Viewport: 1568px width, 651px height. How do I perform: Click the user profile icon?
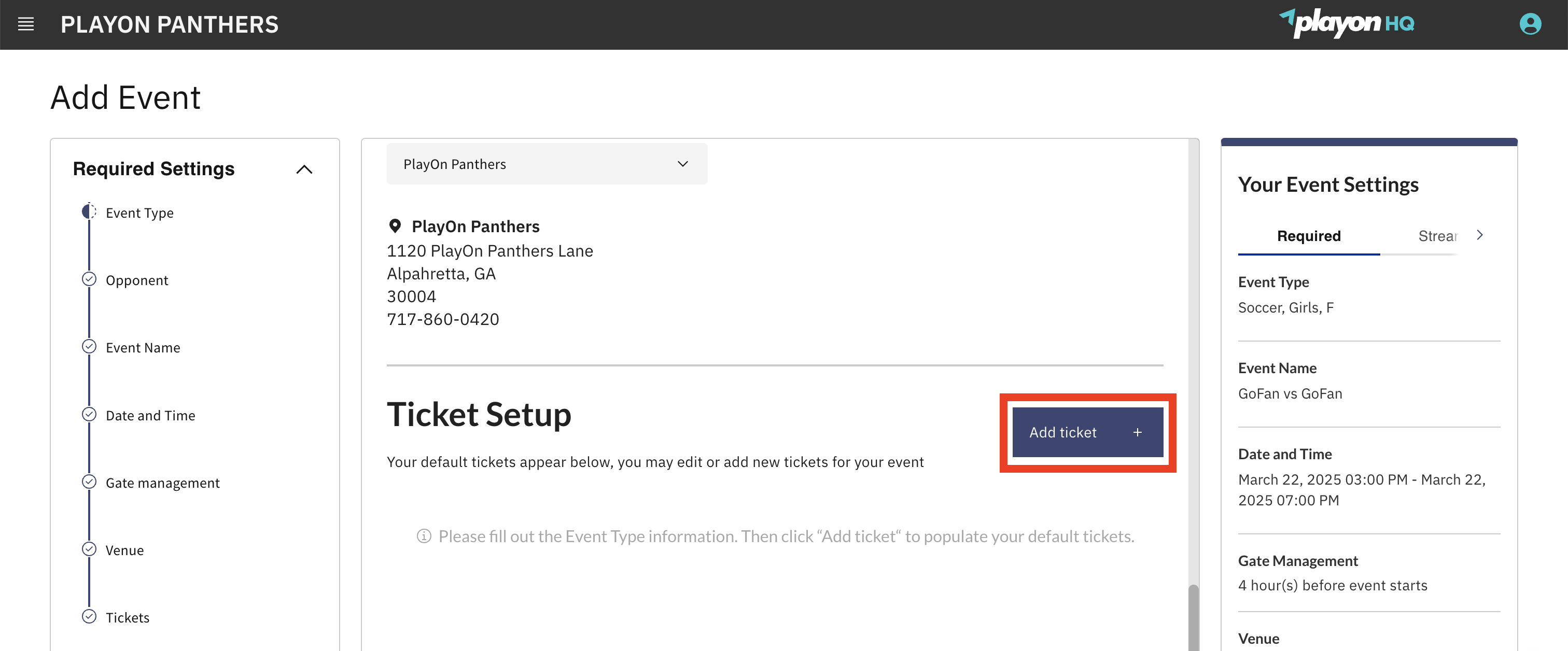pos(1531,24)
